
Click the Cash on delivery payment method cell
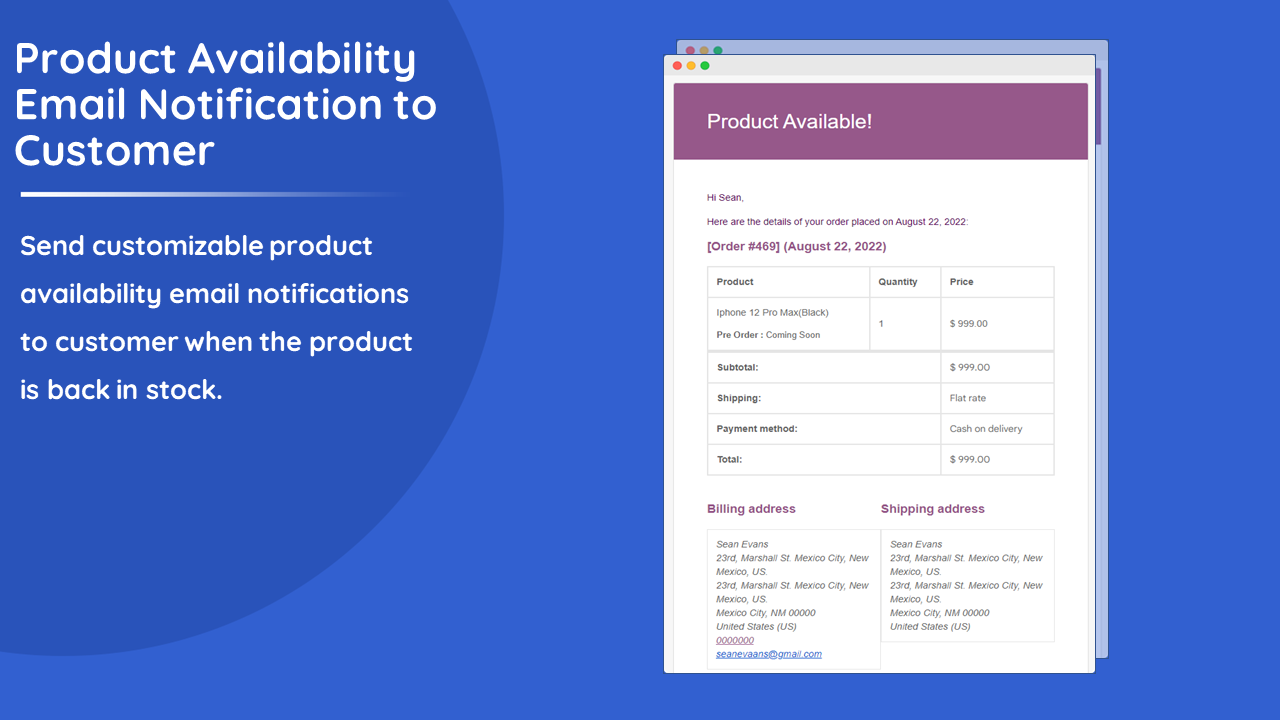985,428
